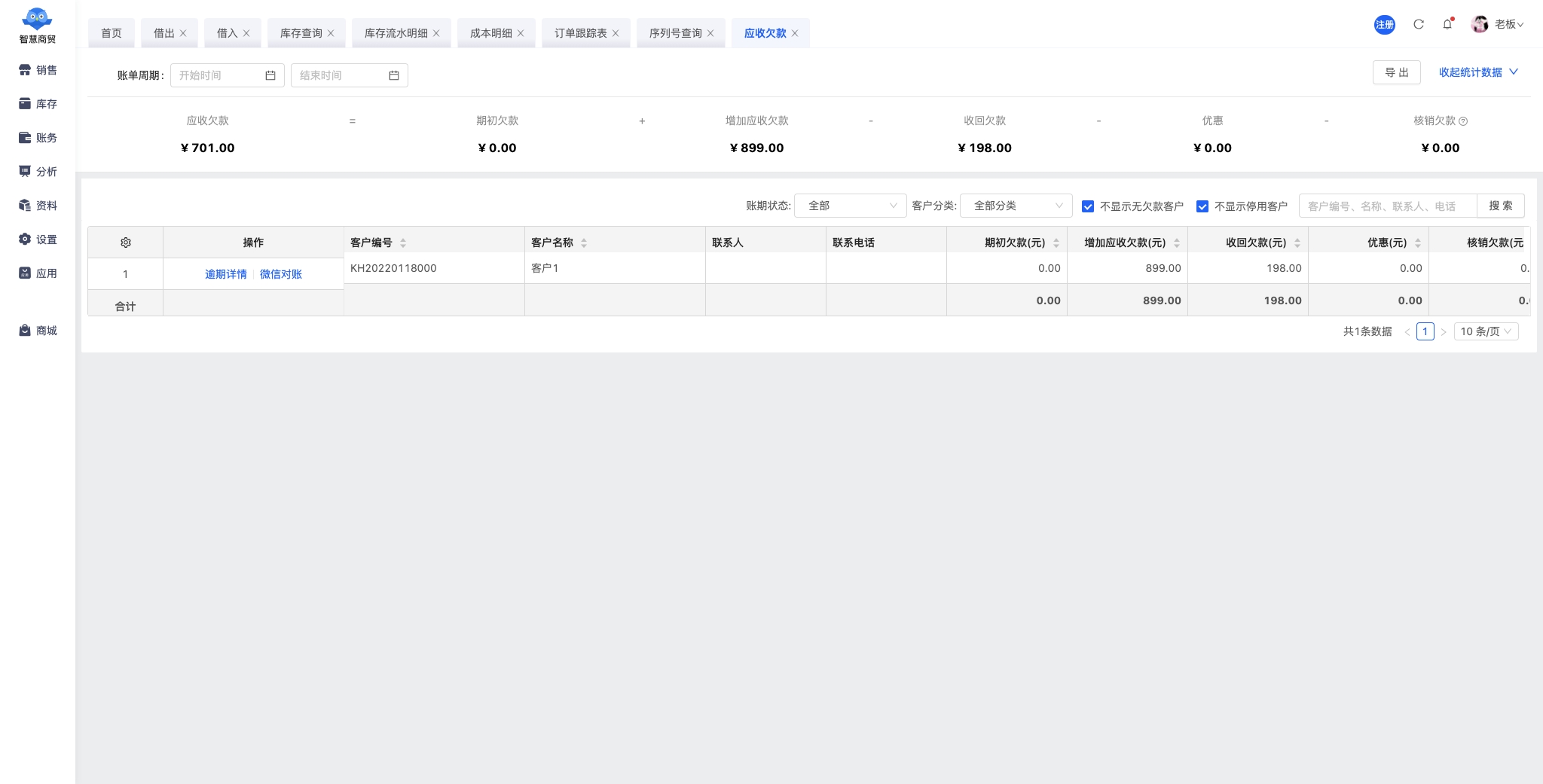The width and height of the screenshot is (1543, 784).
Task: Click the 导出 button
Action: tap(1396, 72)
